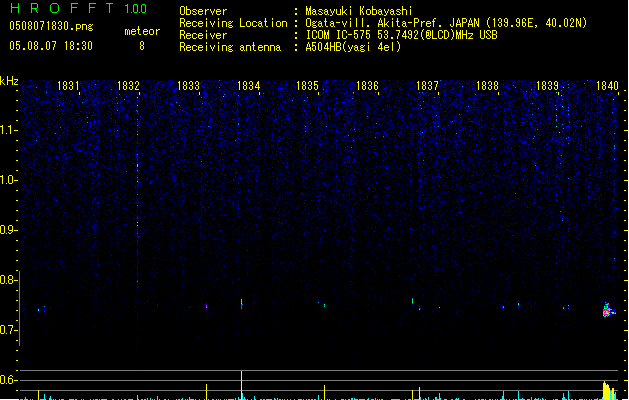Select the file name 0508071830.png
This screenshot has width=629, height=400.
51,26
